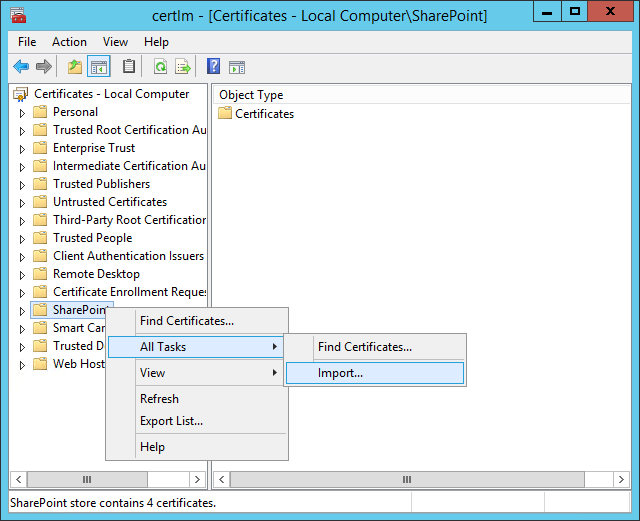Image resolution: width=640 pixels, height=521 pixels.
Task: Expand the Personal store node
Action: click(22, 113)
